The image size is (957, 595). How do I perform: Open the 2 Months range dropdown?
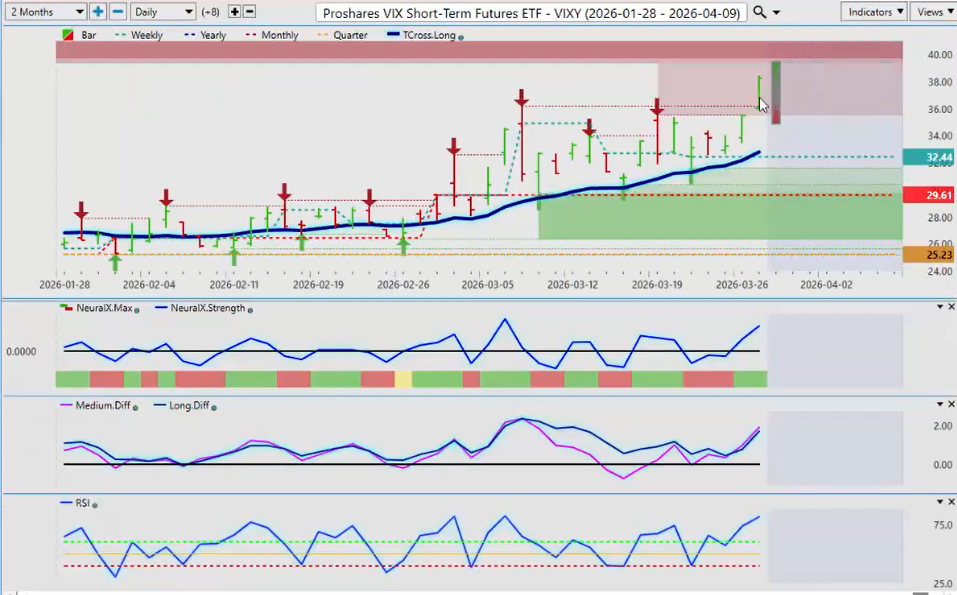tap(45, 12)
